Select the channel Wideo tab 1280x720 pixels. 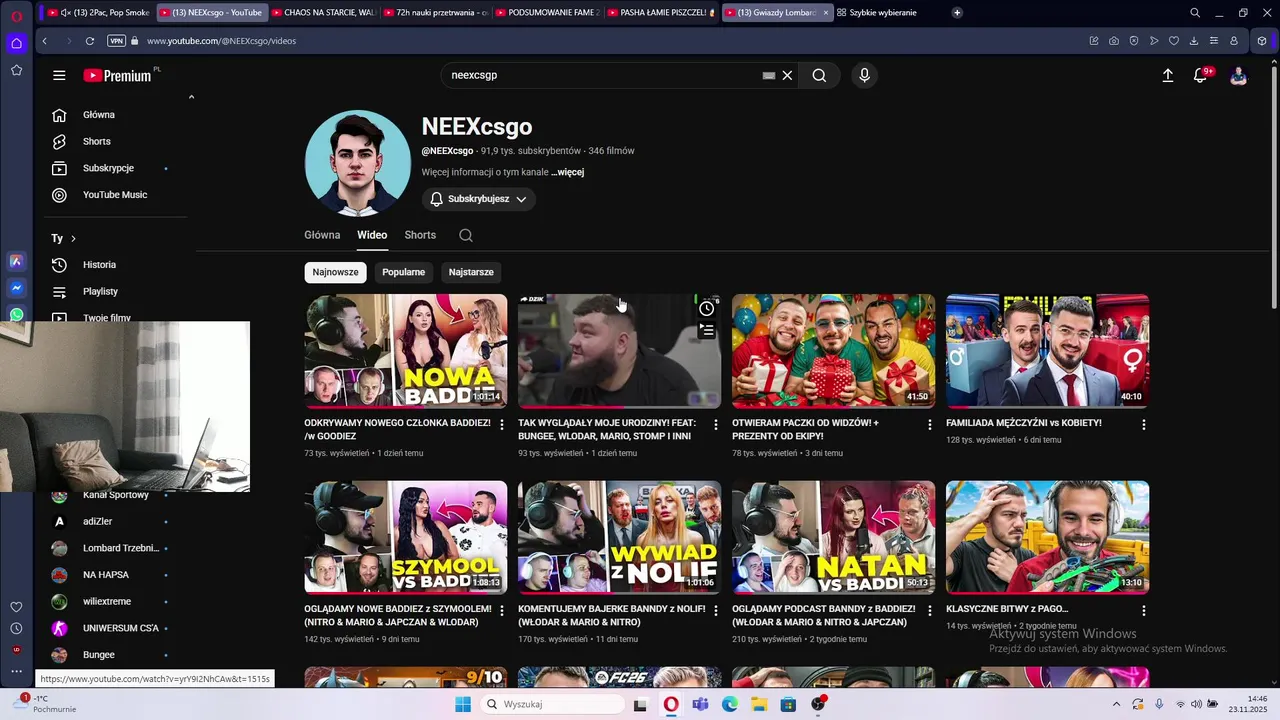(372, 235)
